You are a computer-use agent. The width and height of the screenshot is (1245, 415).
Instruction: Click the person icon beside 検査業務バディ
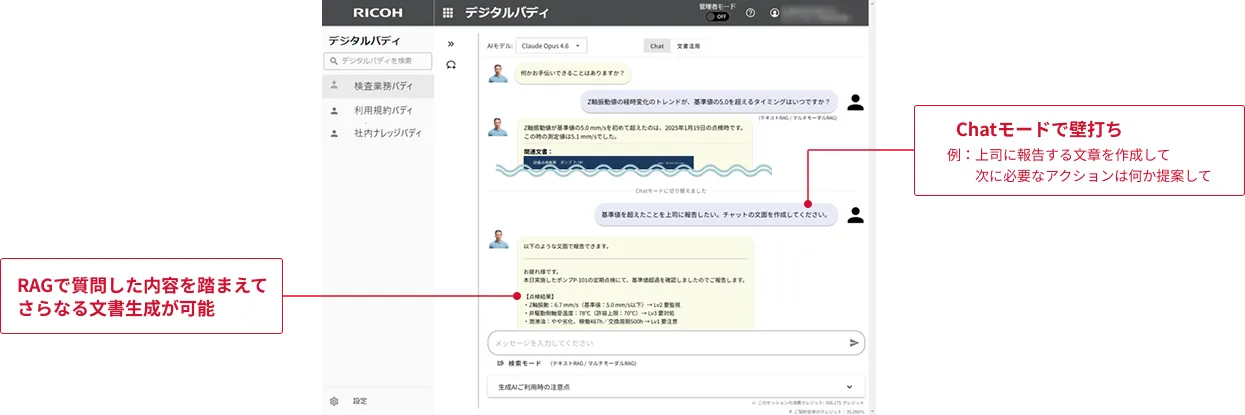[x=334, y=86]
